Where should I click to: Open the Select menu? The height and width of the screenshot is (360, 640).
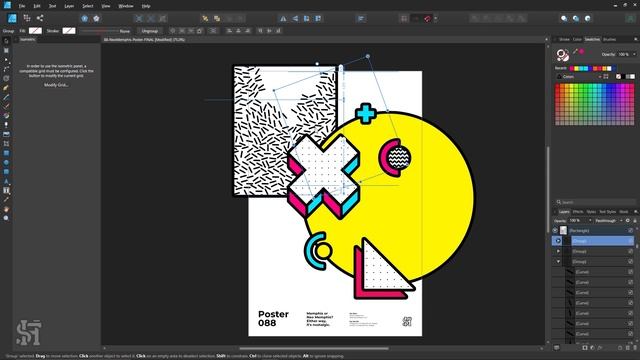click(x=88, y=6)
